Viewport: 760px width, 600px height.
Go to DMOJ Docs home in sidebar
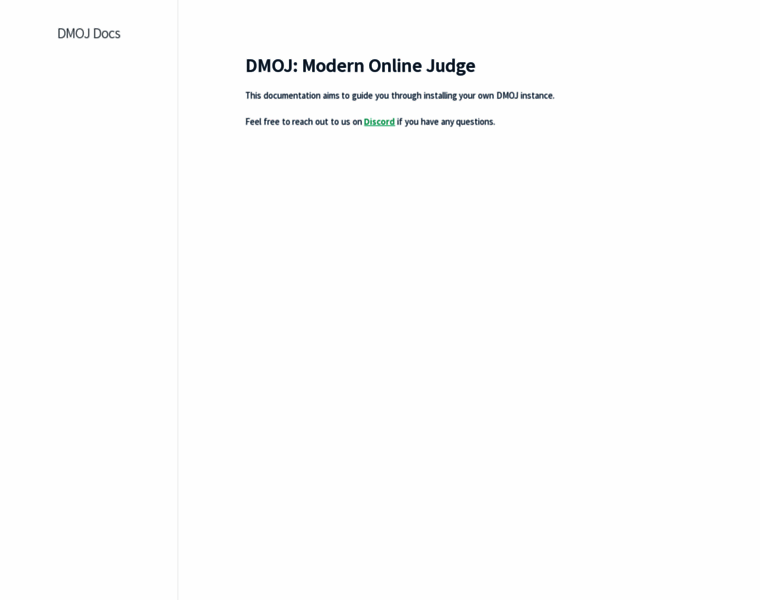[x=89, y=33]
